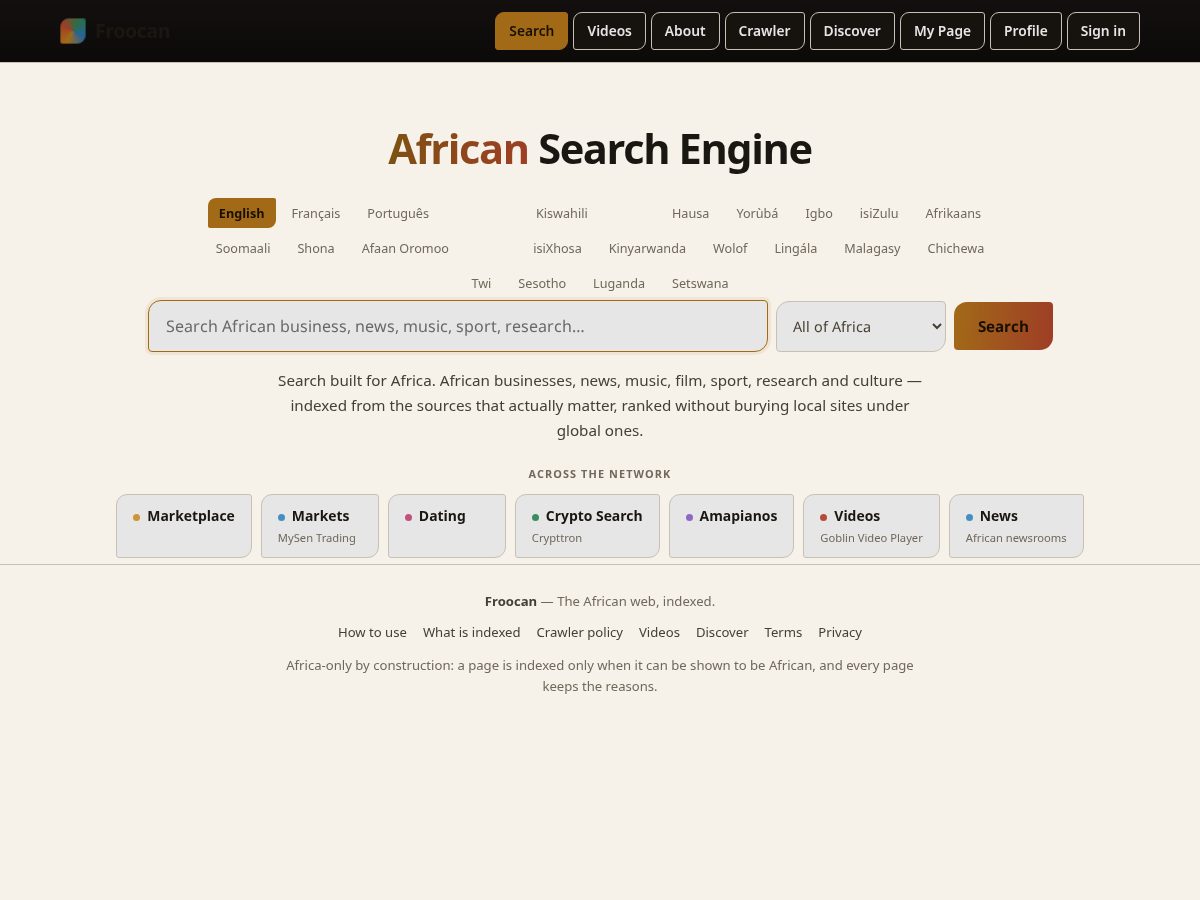Choose isiZulu language
1200x900 pixels.
tap(879, 213)
